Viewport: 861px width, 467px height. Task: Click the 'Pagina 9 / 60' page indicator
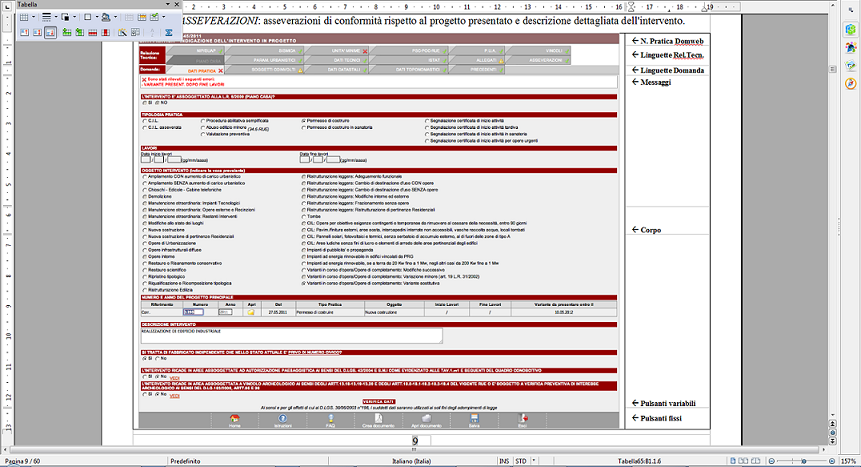coord(22,461)
